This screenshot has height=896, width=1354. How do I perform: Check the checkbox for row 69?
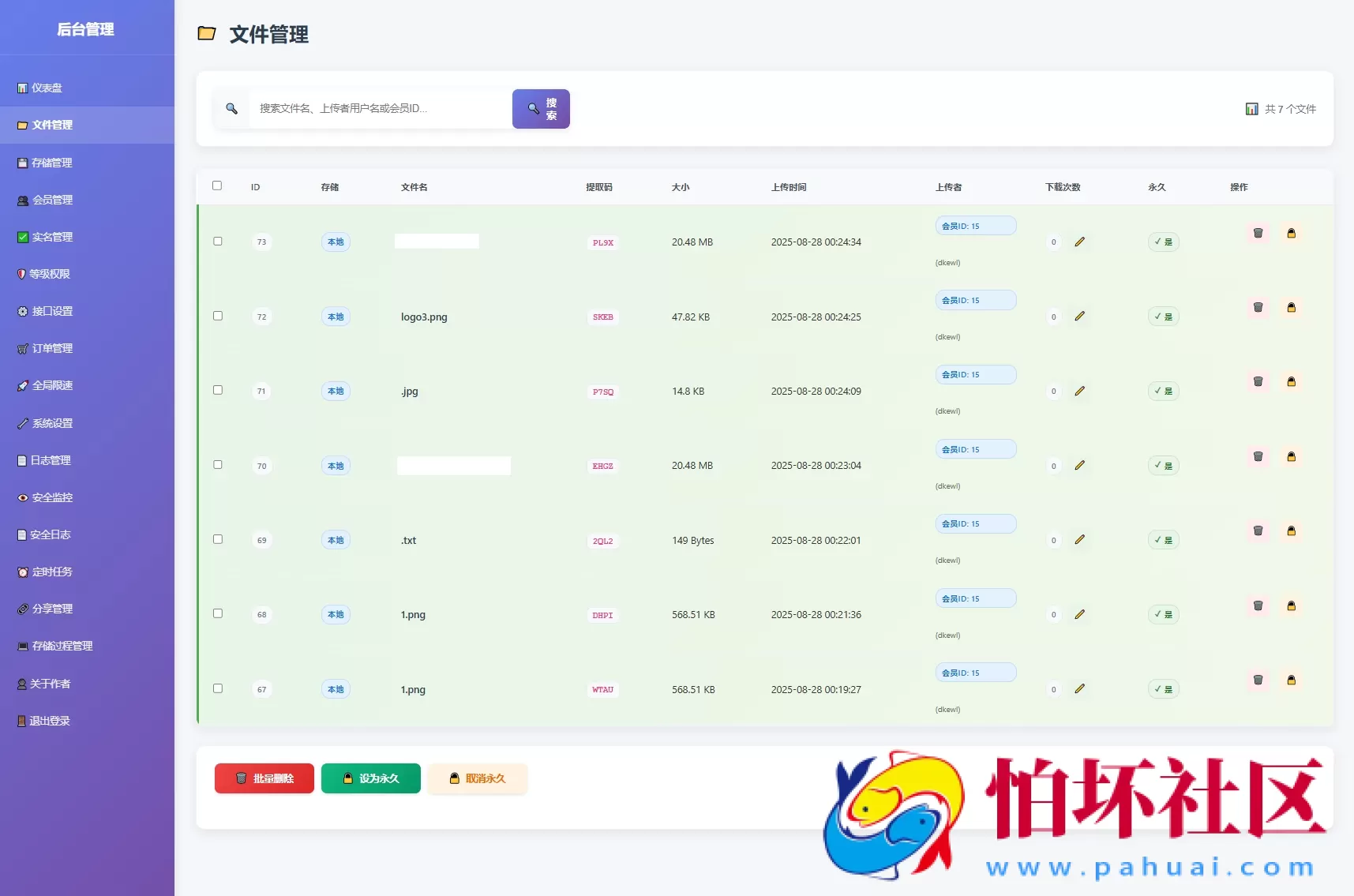[x=218, y=539]
